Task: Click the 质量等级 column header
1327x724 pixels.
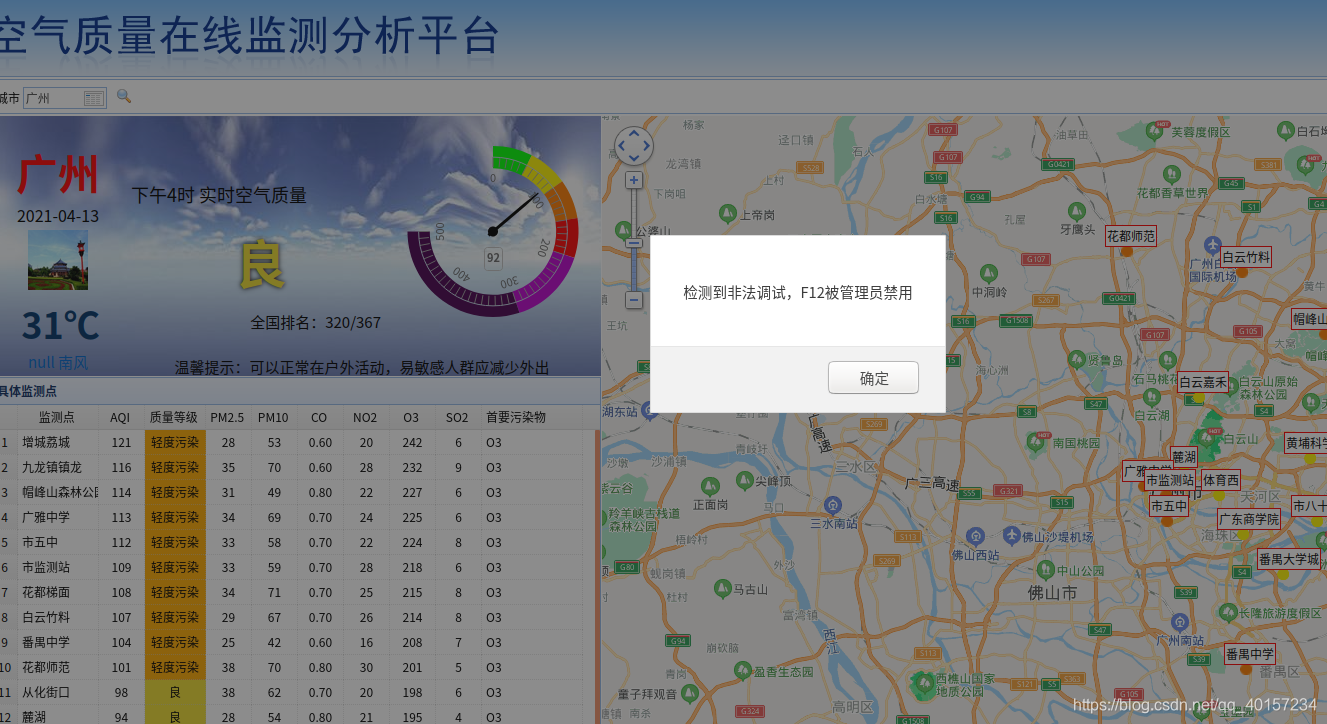Action: [174, 417]
